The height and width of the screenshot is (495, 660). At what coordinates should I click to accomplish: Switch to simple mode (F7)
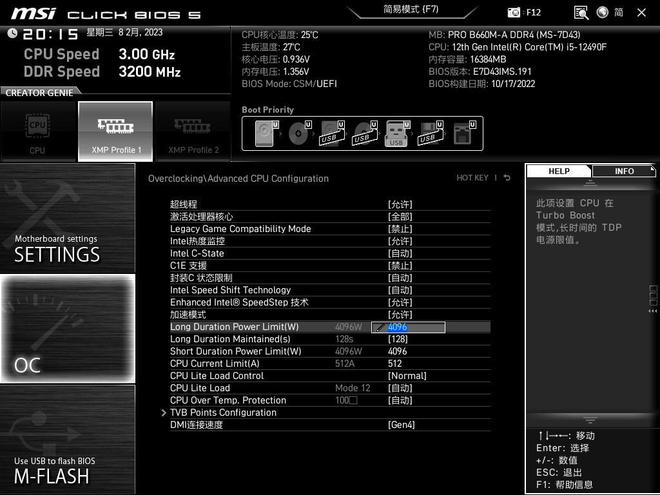point(411,9)
